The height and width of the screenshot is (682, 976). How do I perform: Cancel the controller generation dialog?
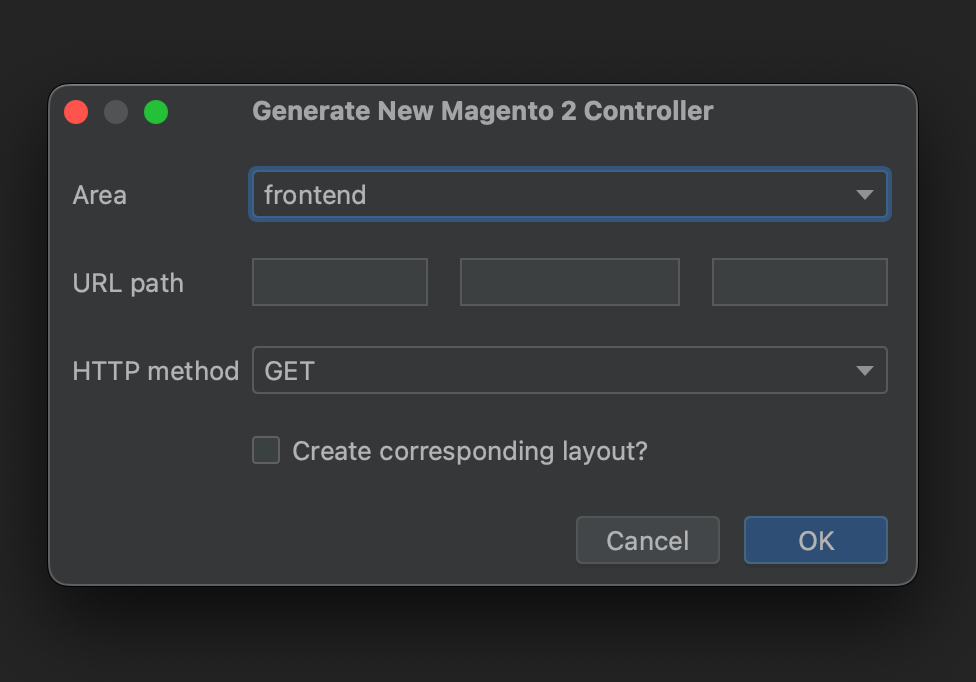648,540
